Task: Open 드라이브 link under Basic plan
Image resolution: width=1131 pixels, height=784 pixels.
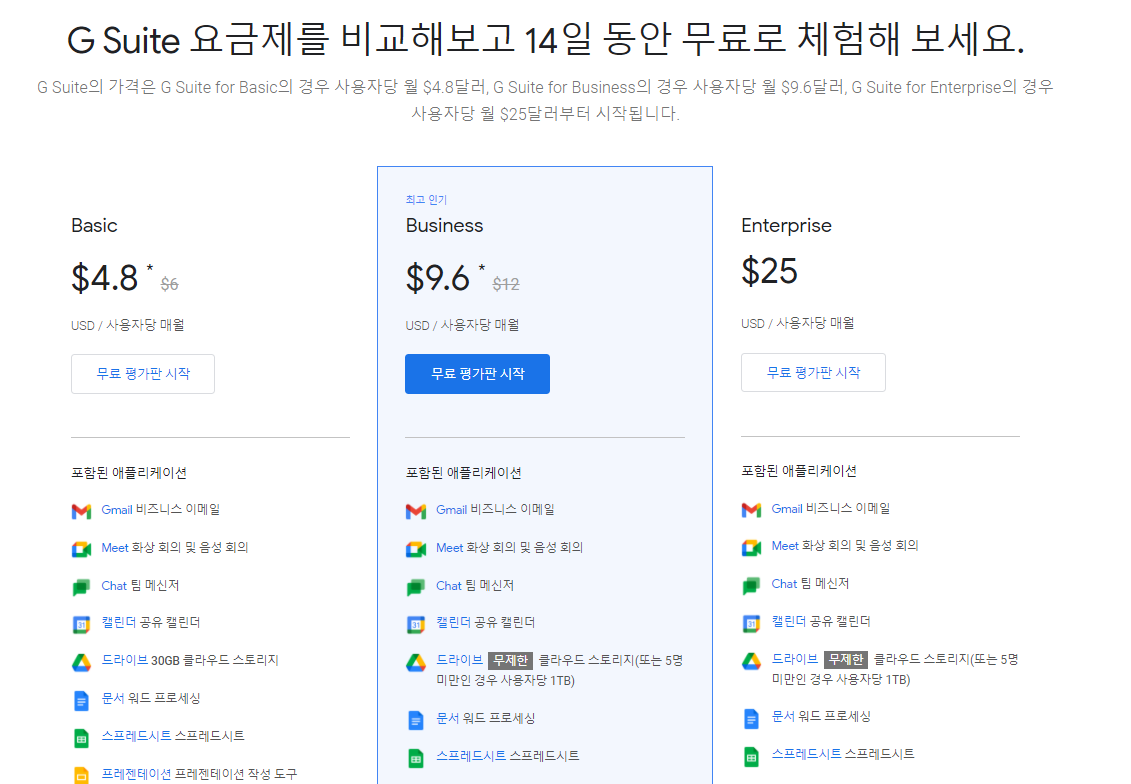Action: pyautogui.click(x=124, y=660)
